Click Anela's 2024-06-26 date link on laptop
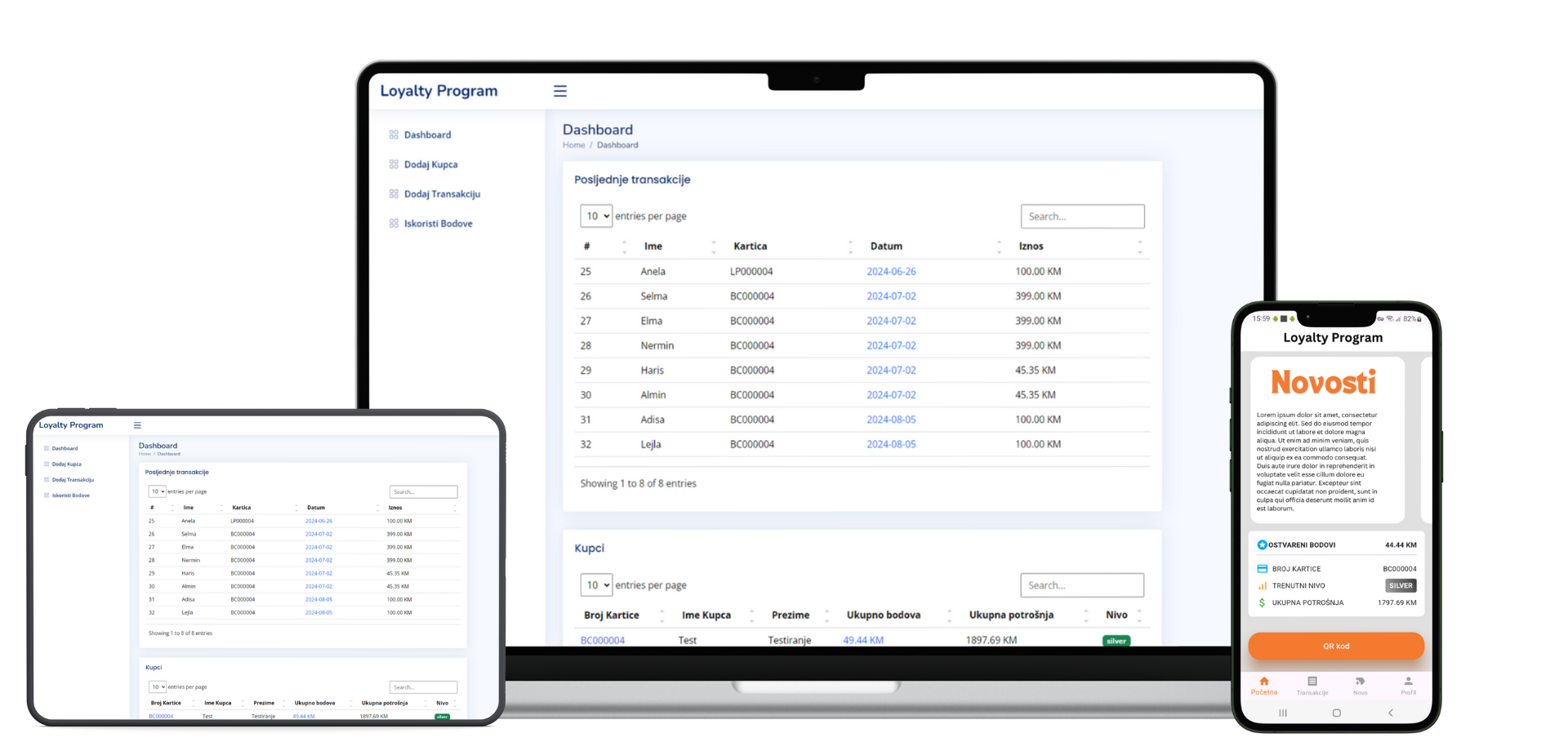1568x751 pixels. [891, 272]
